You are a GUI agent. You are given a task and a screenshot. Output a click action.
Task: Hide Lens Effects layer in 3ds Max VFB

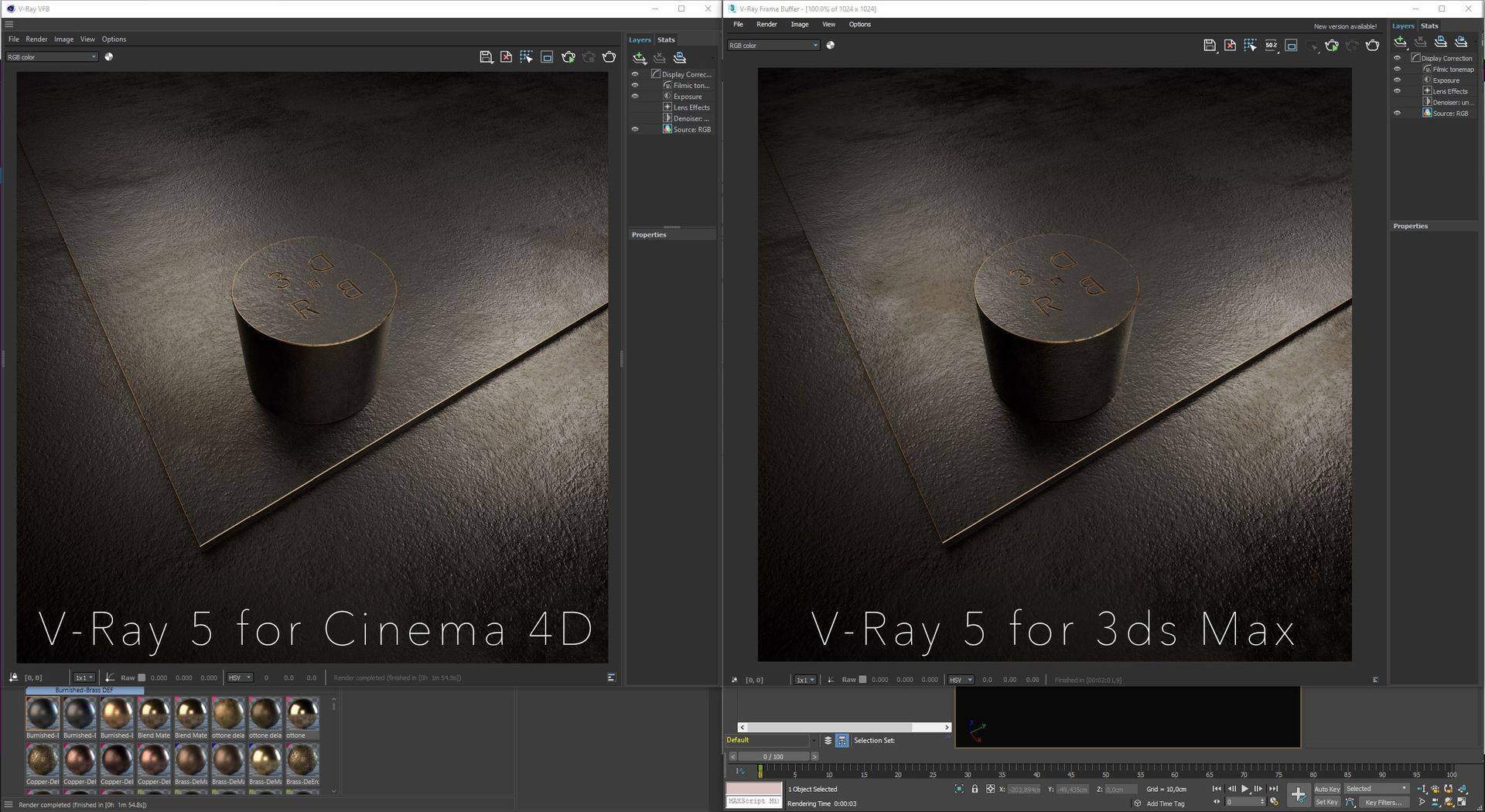click(1397, 90)
